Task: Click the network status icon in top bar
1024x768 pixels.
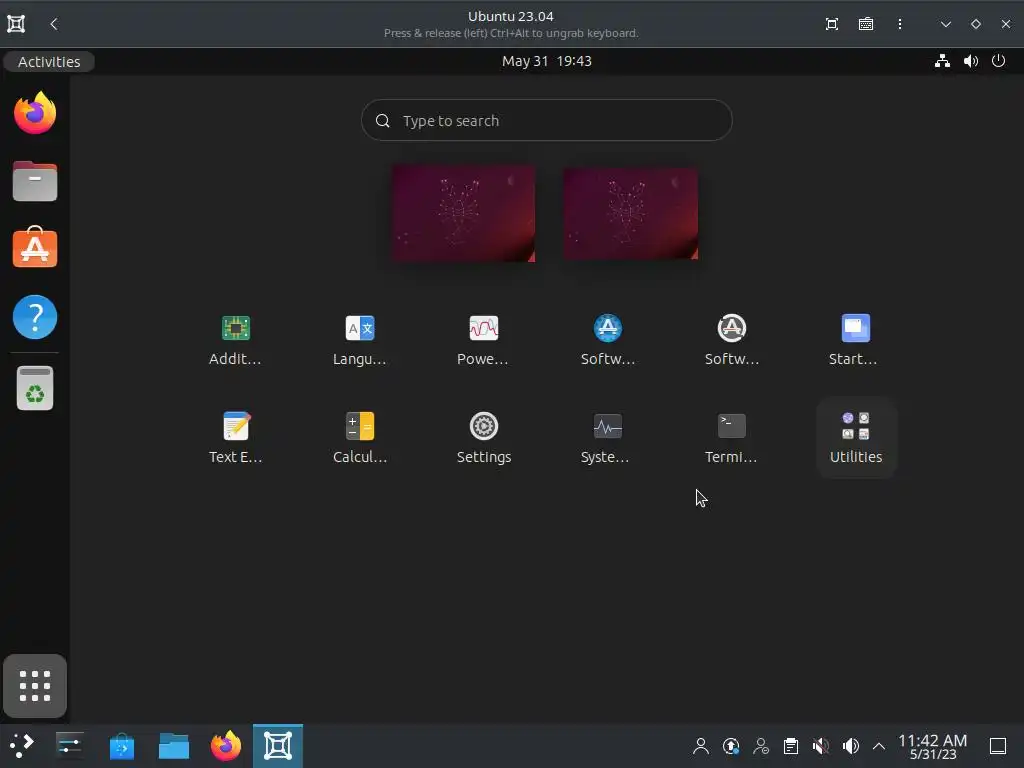Action: (942, 61)
